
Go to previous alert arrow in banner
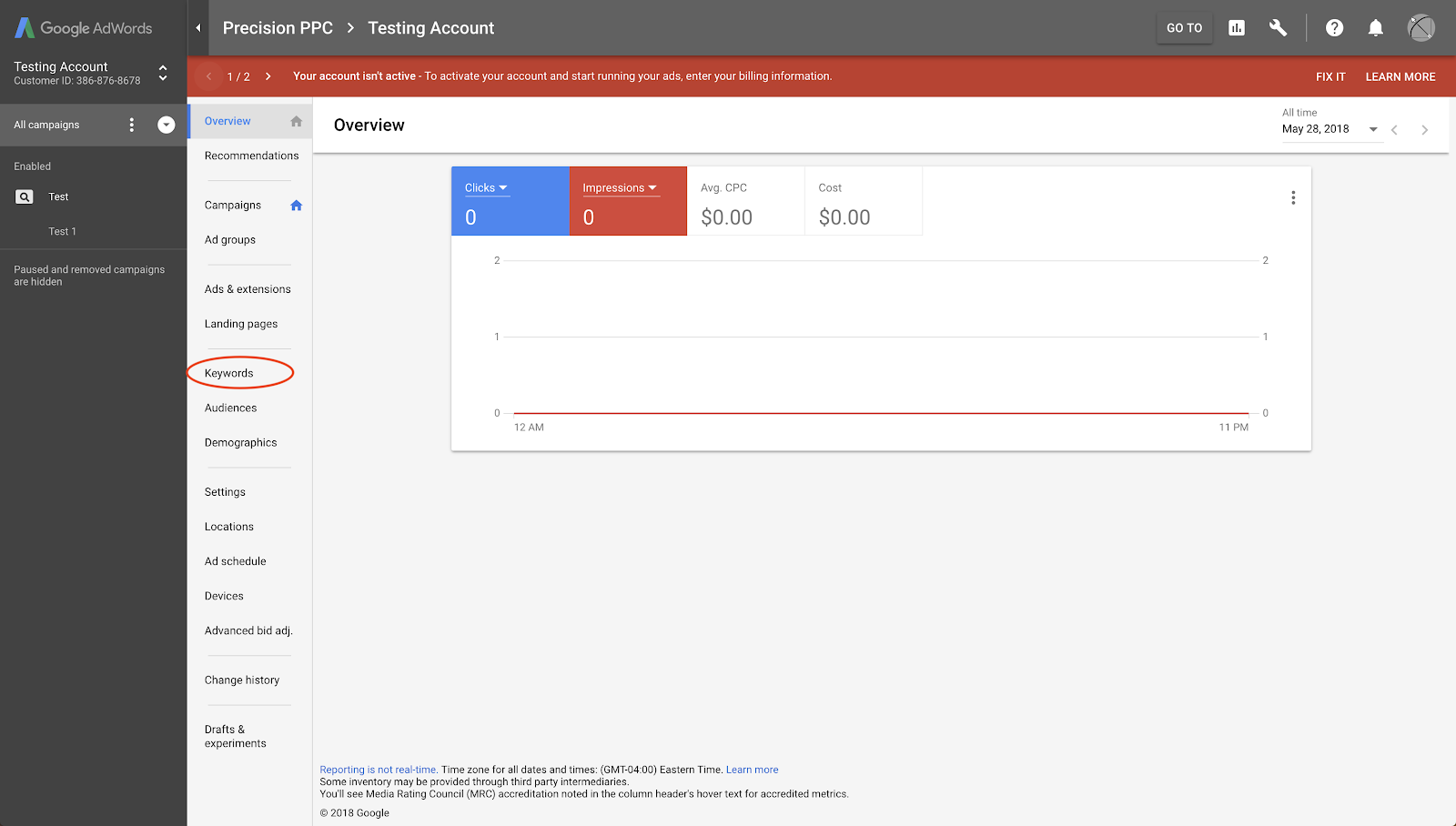coord(209,76)
